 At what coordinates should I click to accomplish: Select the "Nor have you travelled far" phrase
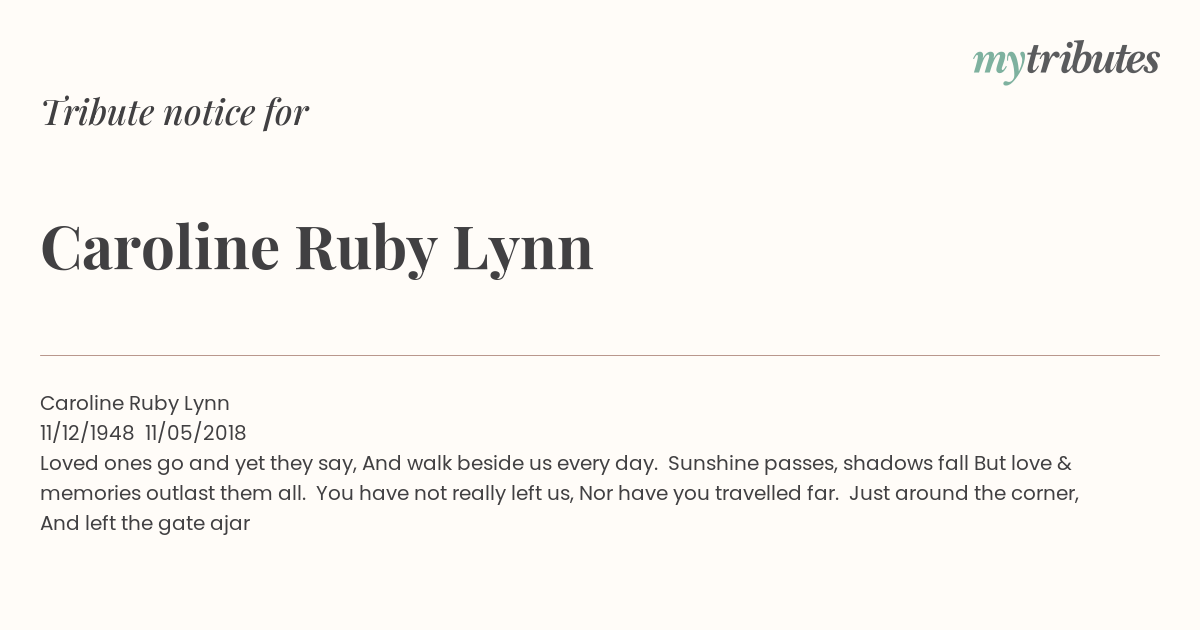708,494
